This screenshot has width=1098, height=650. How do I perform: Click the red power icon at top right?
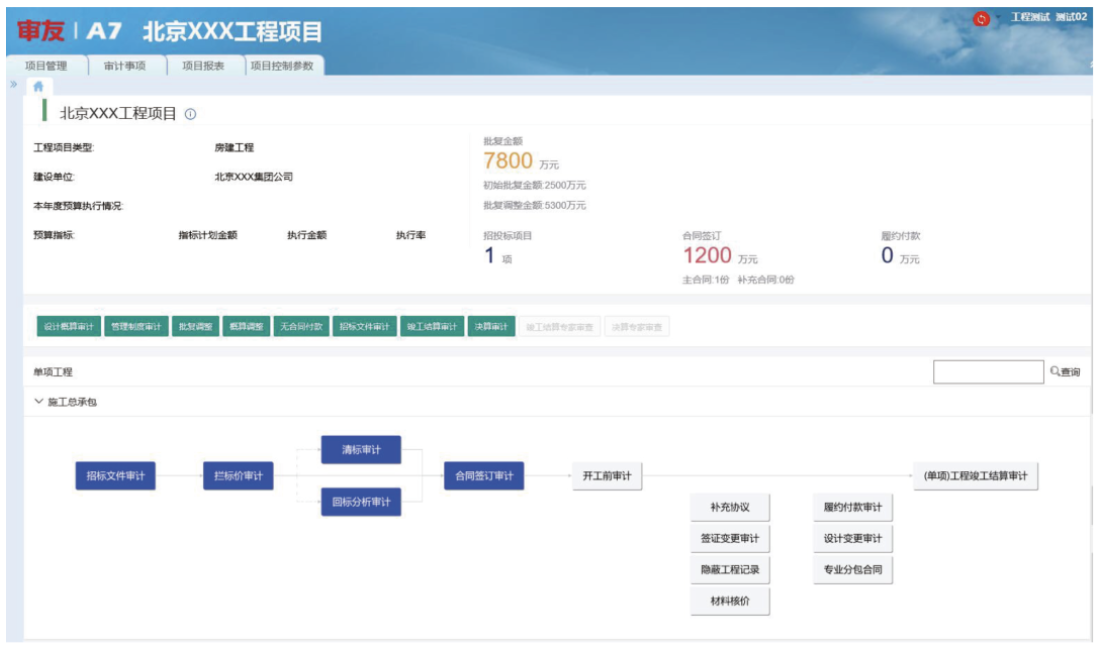pyautogui.click(x=981, y=19)
